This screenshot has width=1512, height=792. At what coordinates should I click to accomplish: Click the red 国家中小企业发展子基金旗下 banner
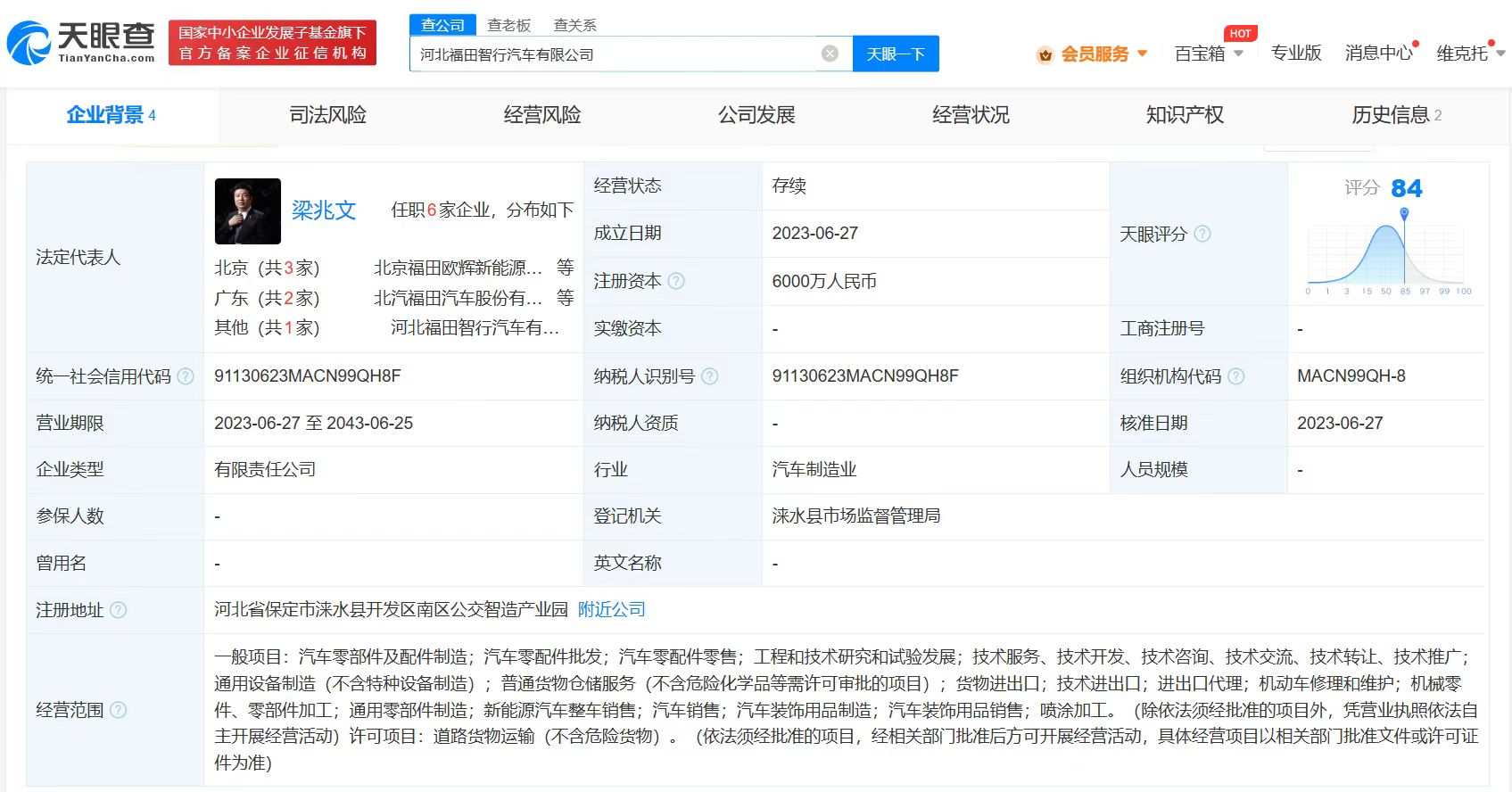point(272,43)
